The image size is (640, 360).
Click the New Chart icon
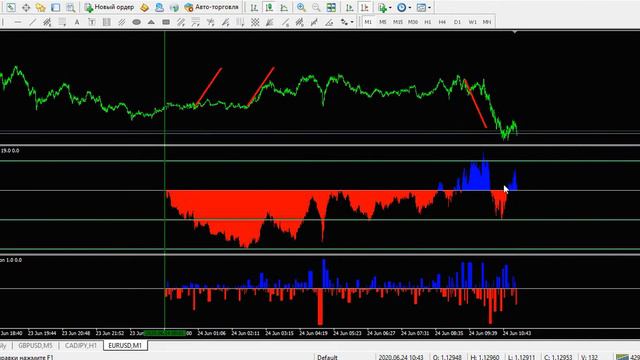(11, 7)
